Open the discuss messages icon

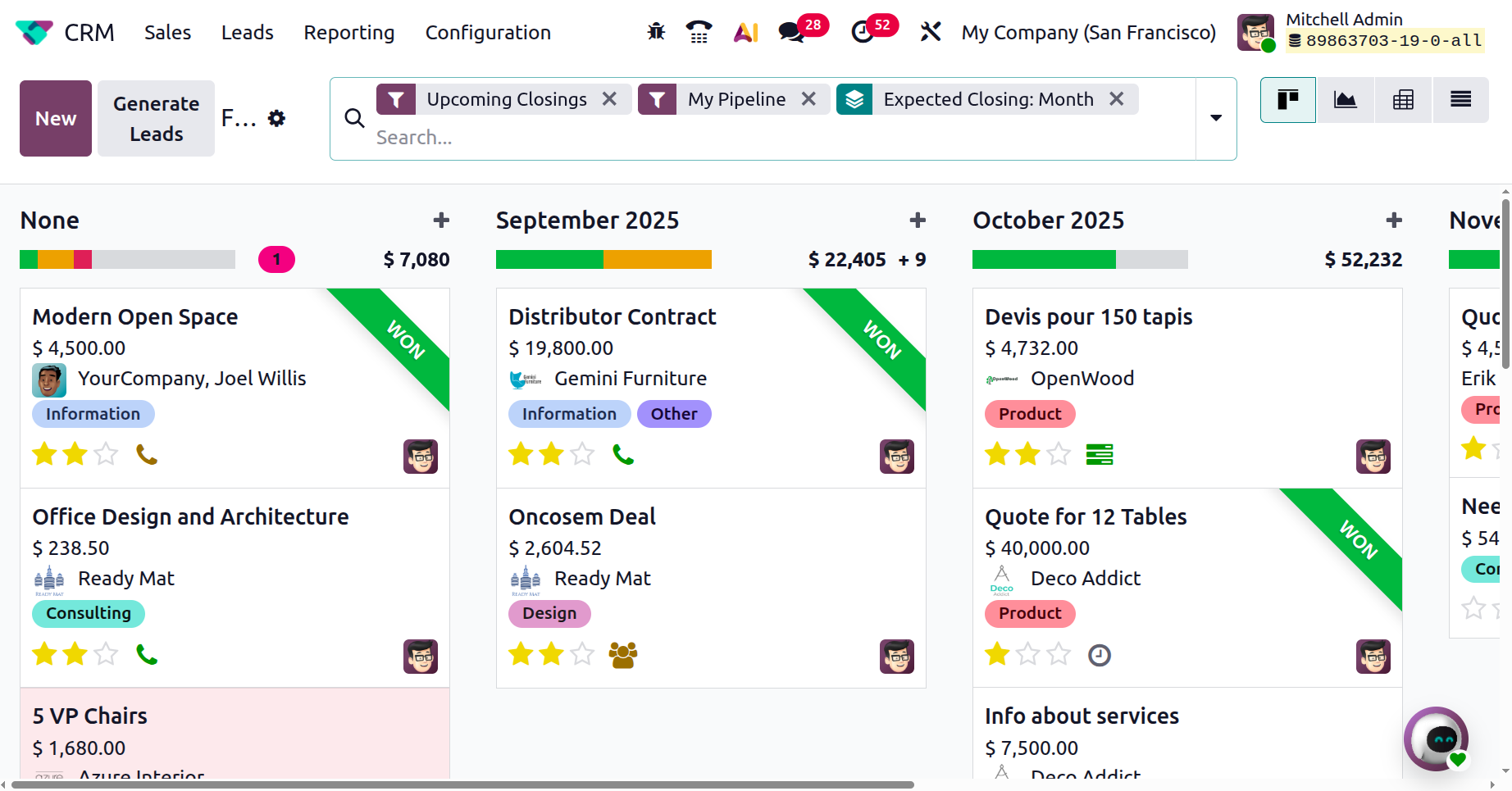(790, 32)
